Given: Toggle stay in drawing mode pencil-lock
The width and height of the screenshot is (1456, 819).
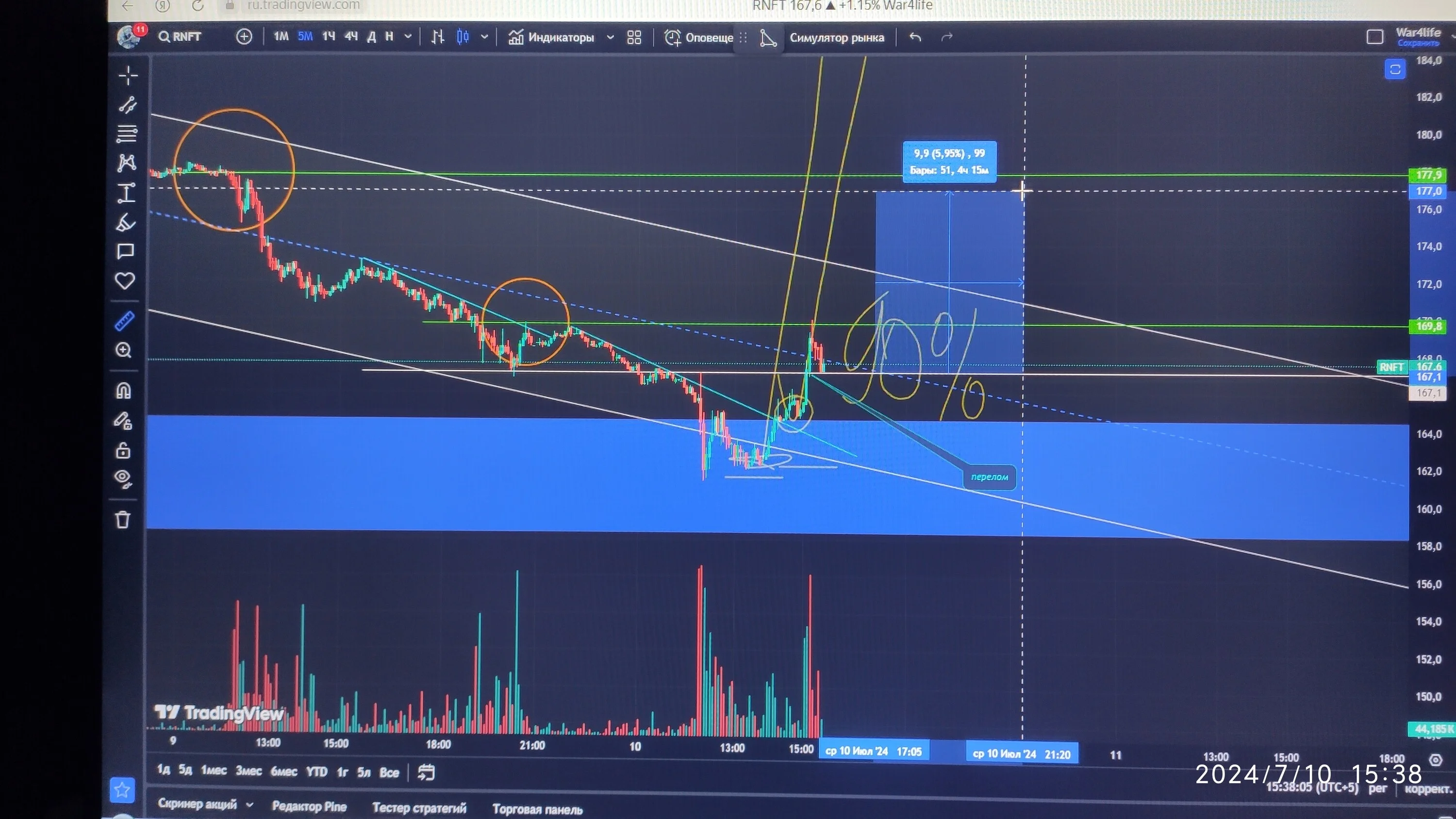Looking at the screenshot, I should pos(123,421).
